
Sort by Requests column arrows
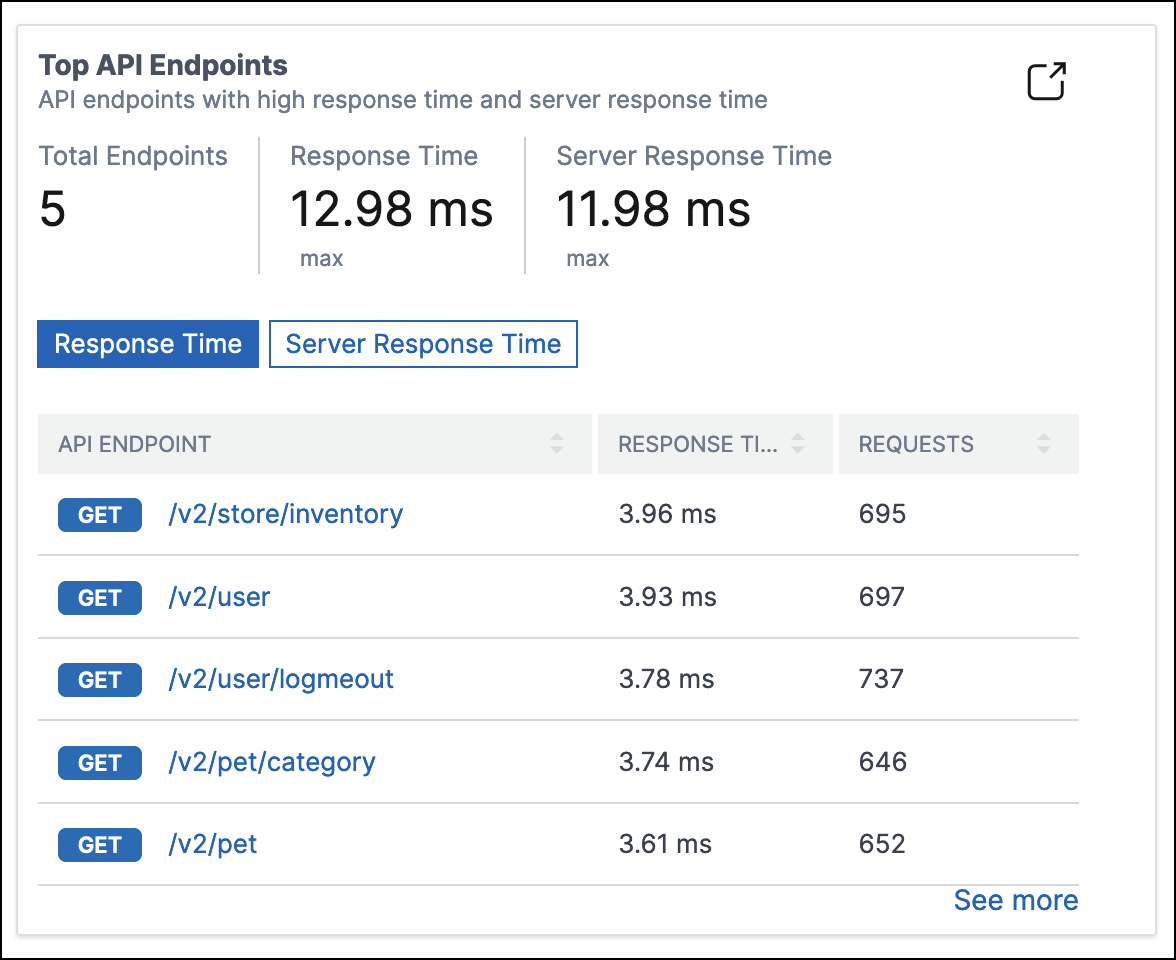point(1043,443)
